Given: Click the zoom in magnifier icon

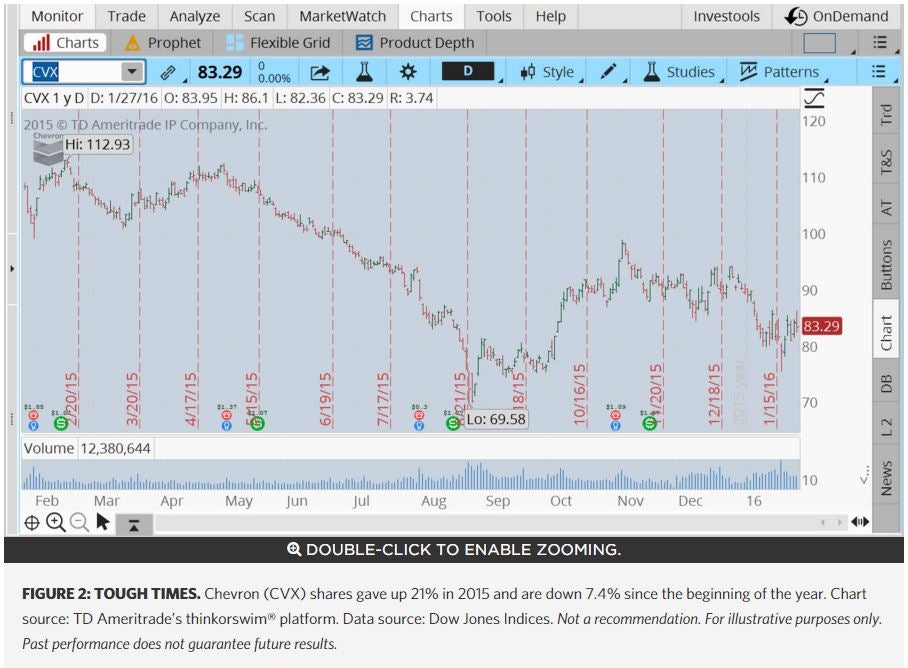Looking at the screenshot, I should 56,523.
